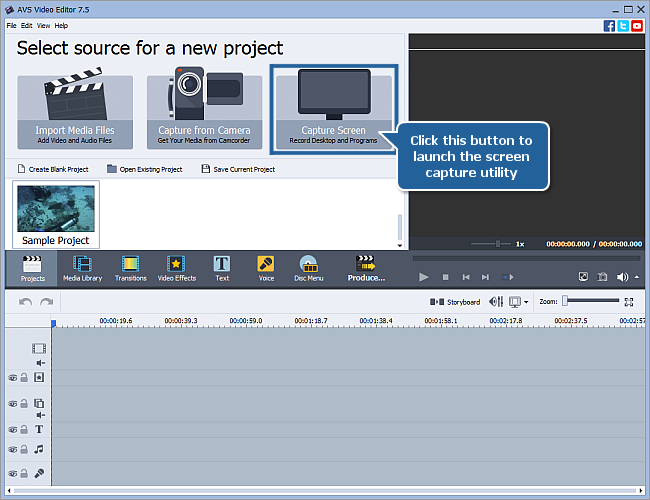Go to the previous frame
650x500 pixels.
(x=466, y=277)
